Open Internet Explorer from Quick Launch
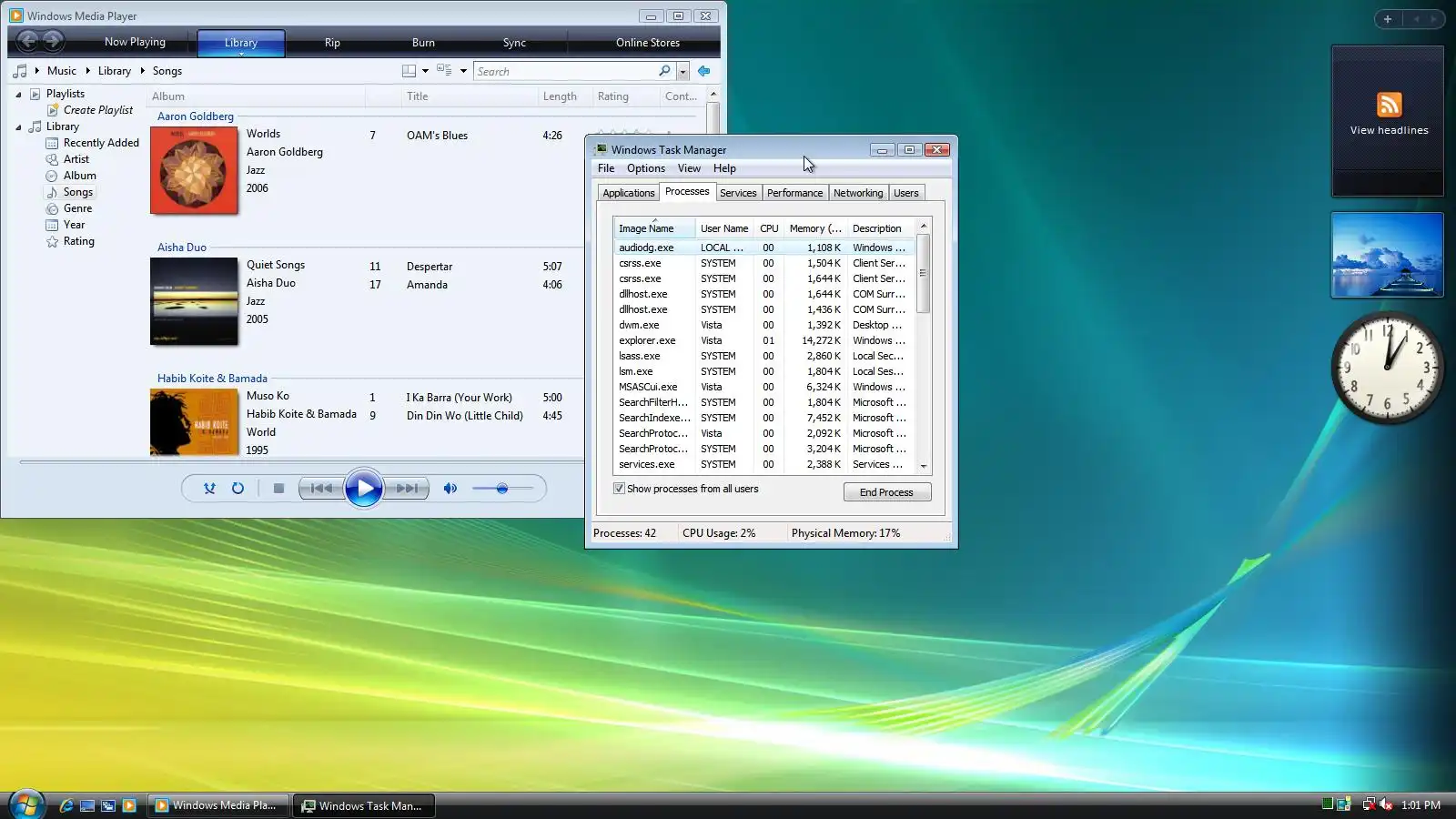 [66, 805]
